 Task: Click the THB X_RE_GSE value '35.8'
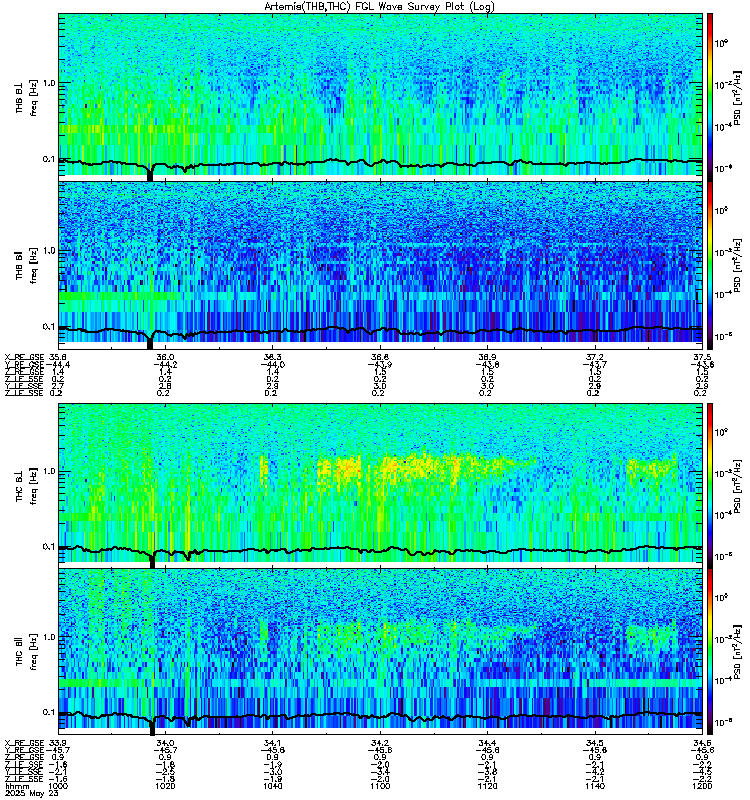coord(57,357)
